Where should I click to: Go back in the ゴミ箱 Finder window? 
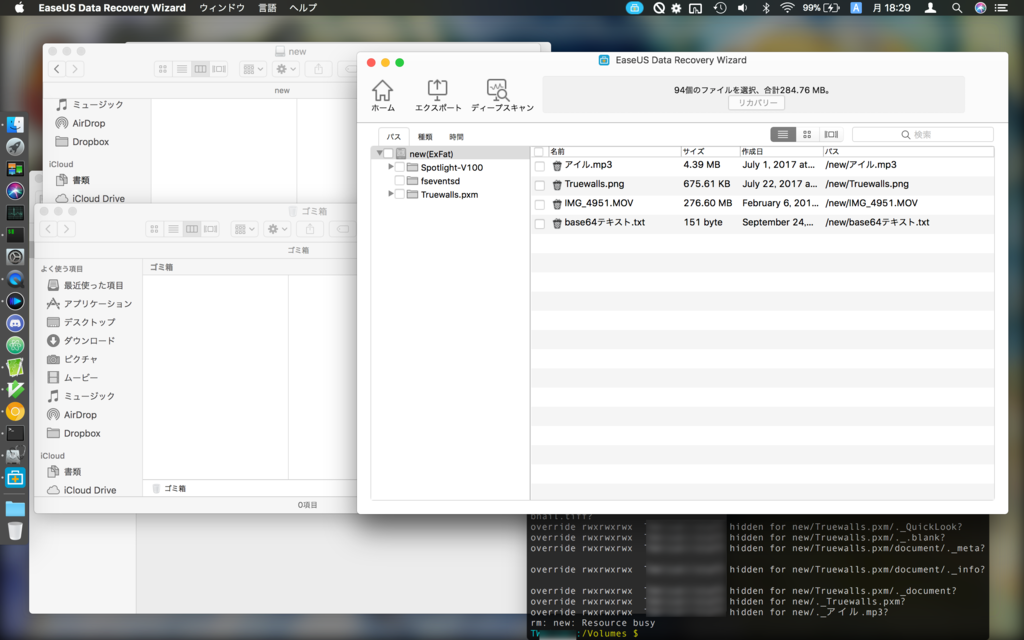pos(48,229)
